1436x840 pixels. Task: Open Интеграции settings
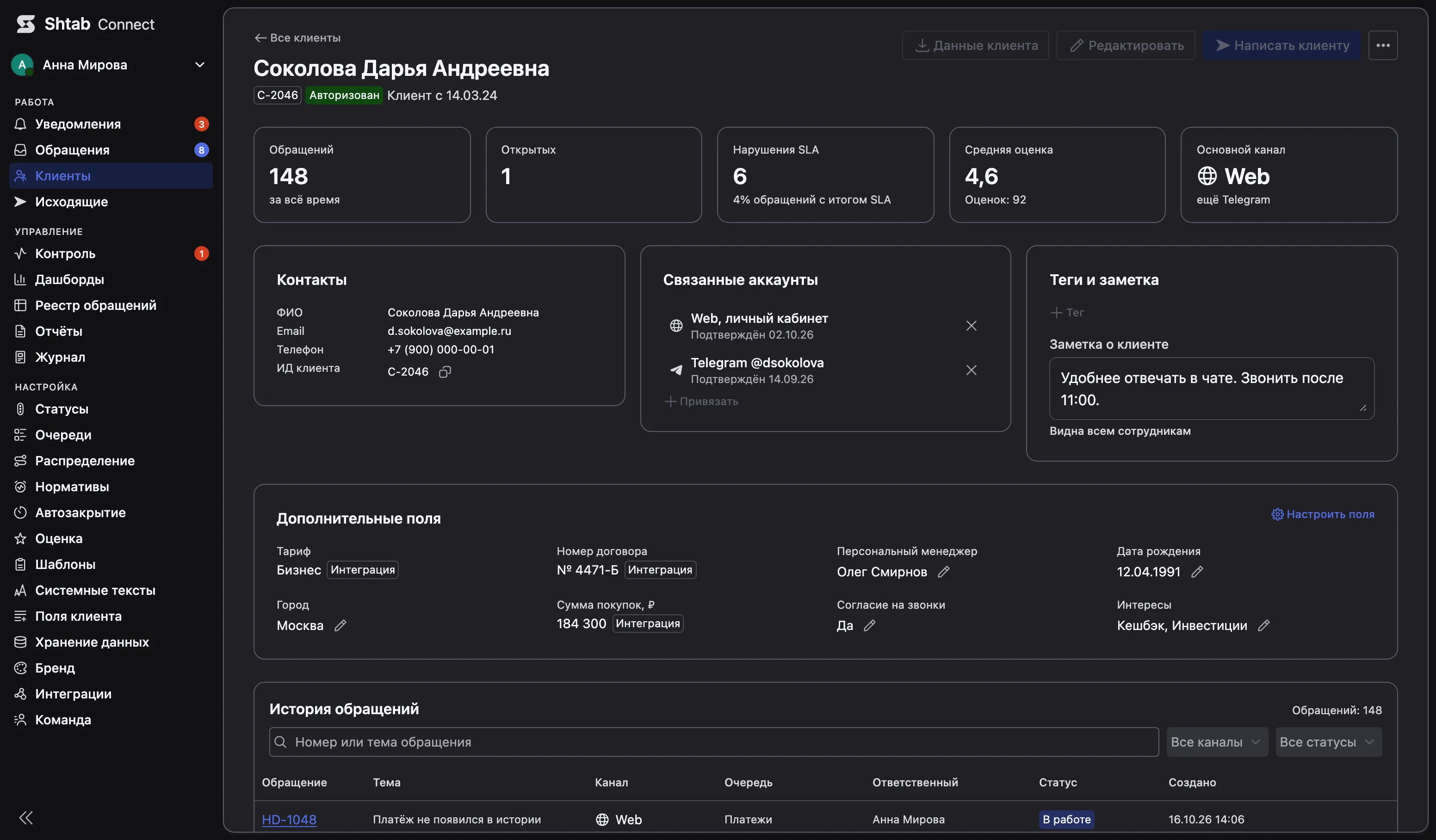pos(111,693)
